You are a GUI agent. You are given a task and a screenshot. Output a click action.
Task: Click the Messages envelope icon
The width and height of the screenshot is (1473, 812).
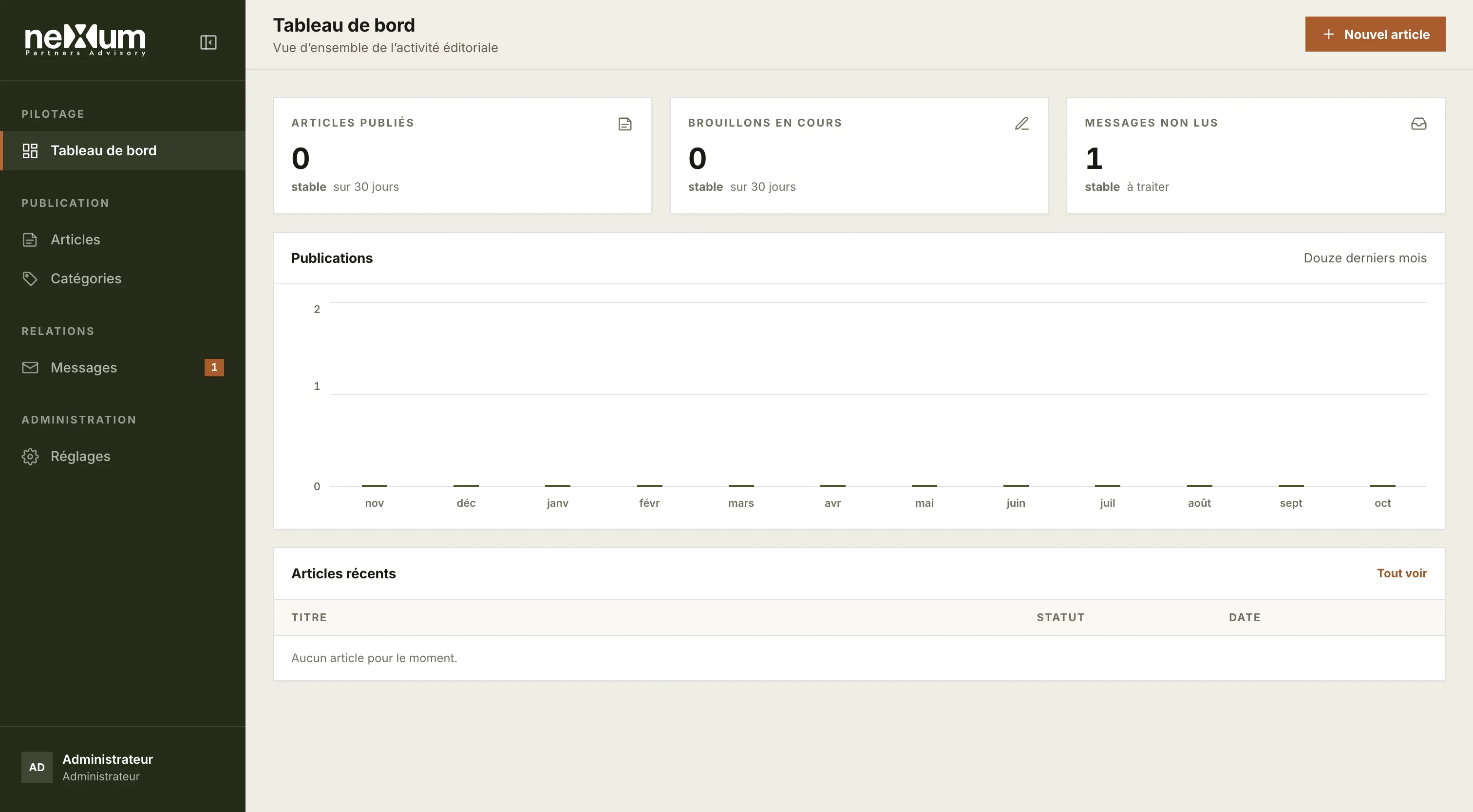[30, 368]
